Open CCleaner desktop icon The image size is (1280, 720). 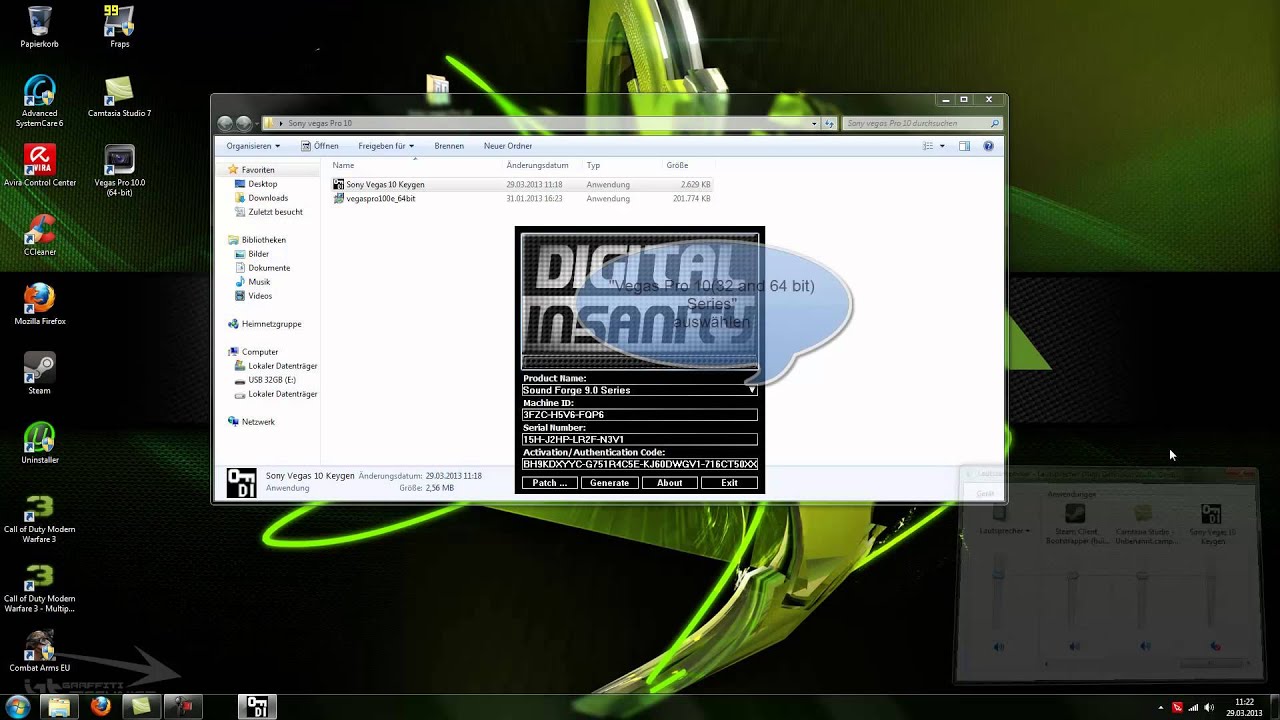pyautogui.click(x=40, y=236)
